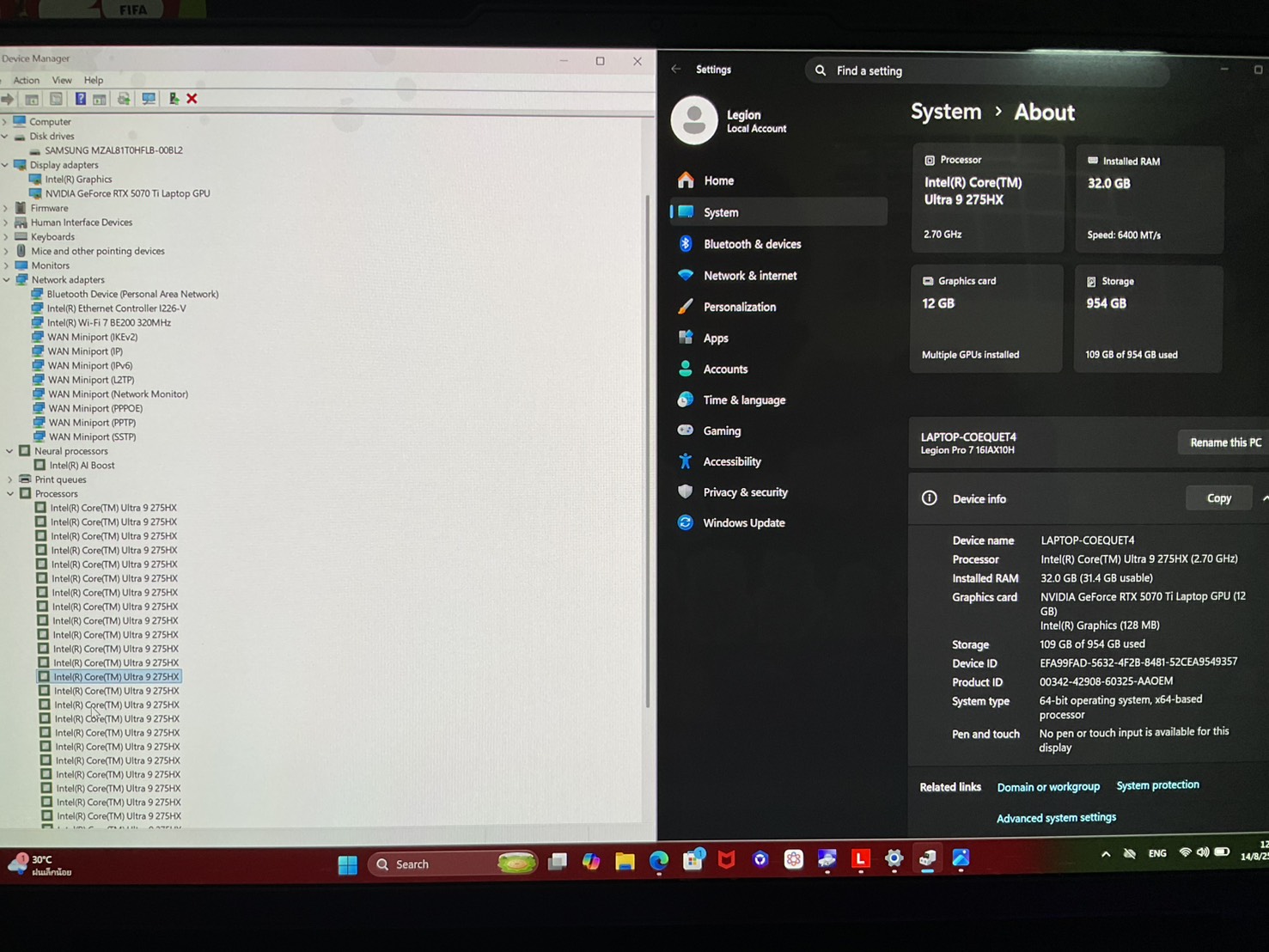Open Apps settings
The width and height of the screenshot is (1269, 952).
tap(778, 339)
